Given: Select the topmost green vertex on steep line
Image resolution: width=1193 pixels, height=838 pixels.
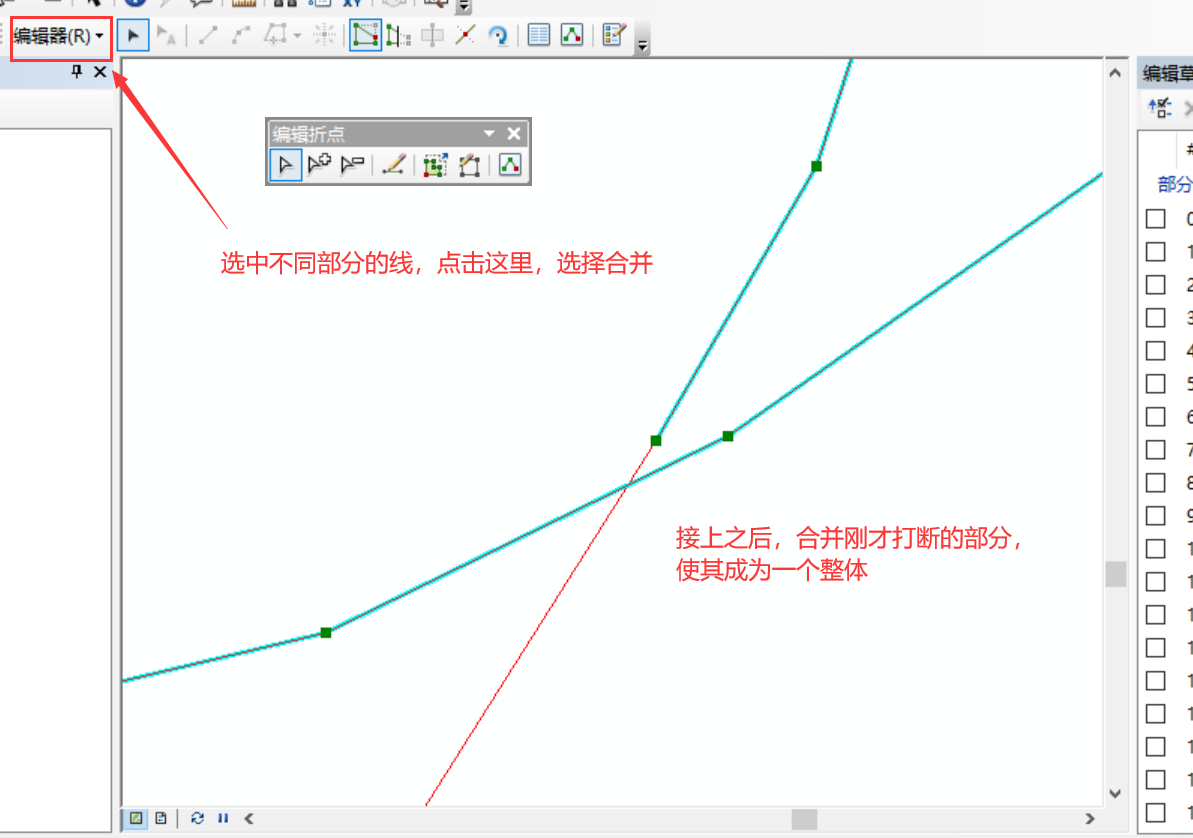Looking at the screenshot, I should (x=816, y=166).
